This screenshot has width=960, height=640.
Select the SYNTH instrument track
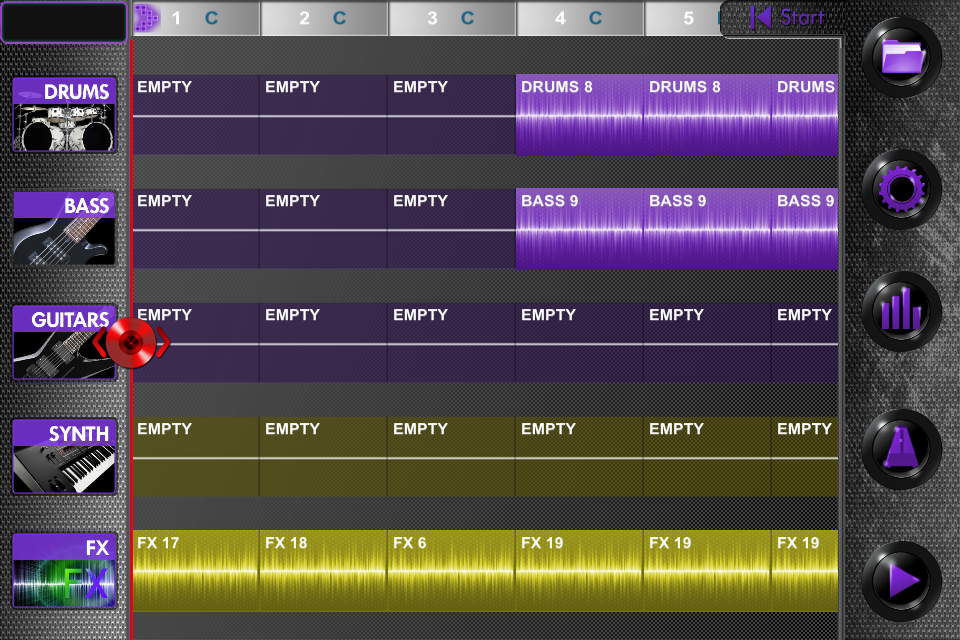64,456
